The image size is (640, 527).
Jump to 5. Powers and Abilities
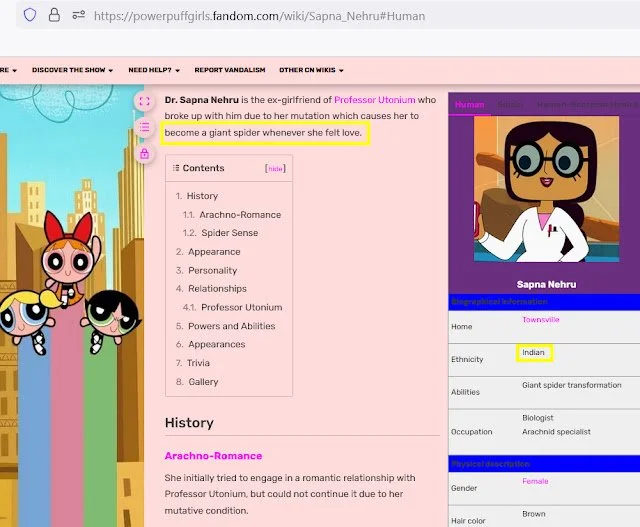pos(225,326)
